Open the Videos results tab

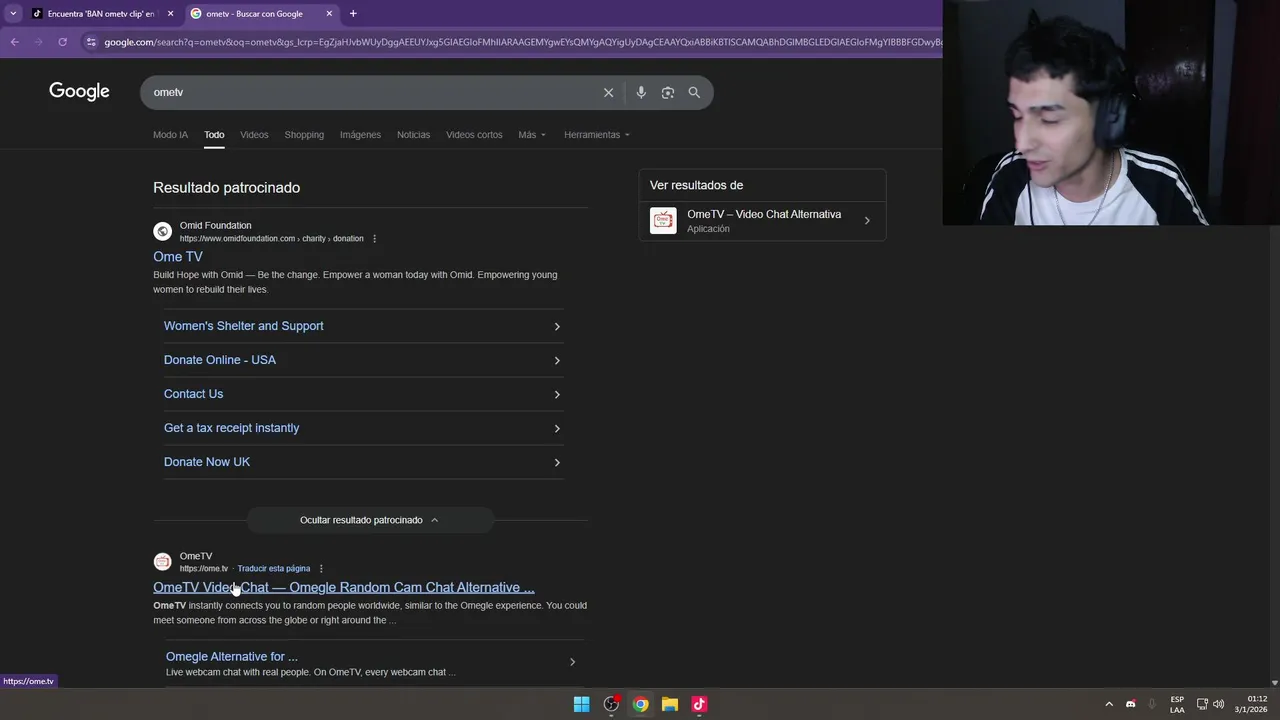[x=254, y=135]
